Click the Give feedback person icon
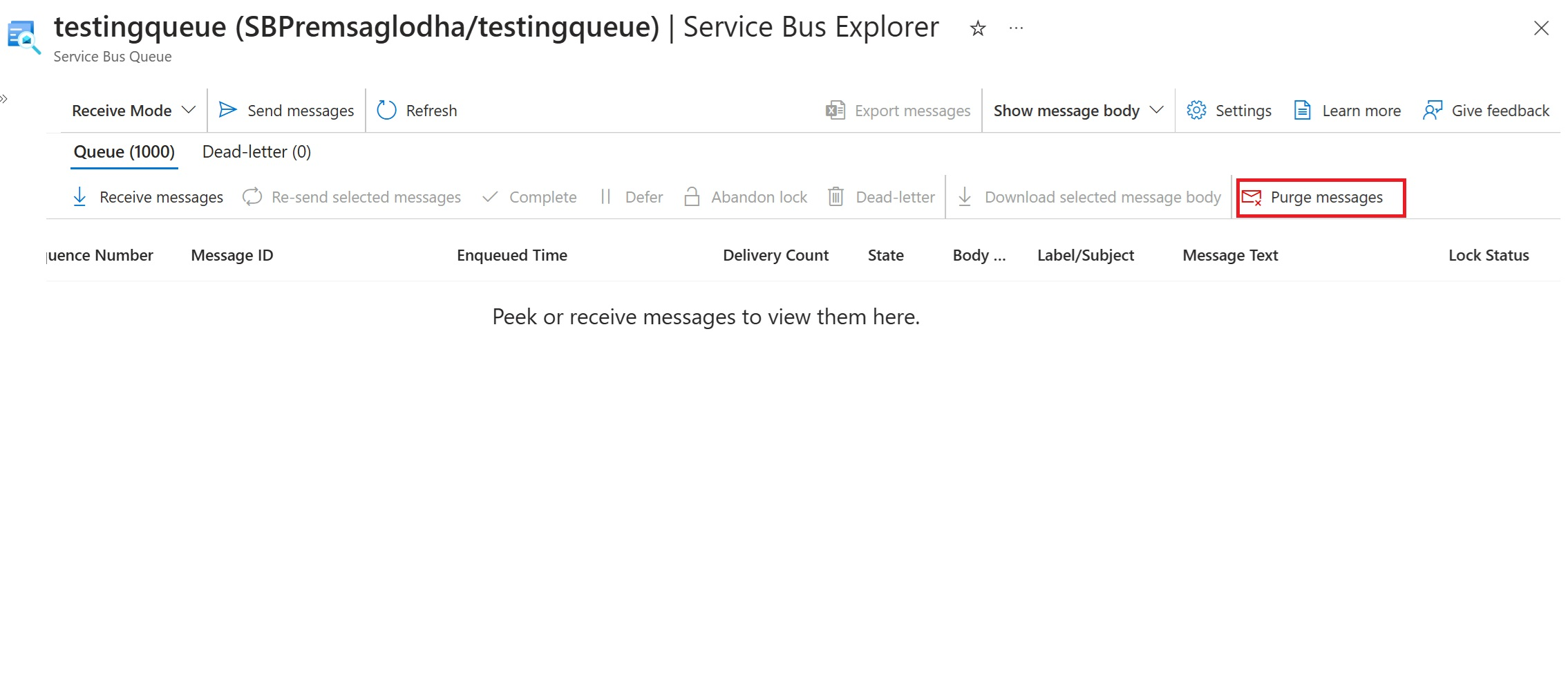The height and width of the screenshot is (690, 1568). click(x=1433, y=110)
